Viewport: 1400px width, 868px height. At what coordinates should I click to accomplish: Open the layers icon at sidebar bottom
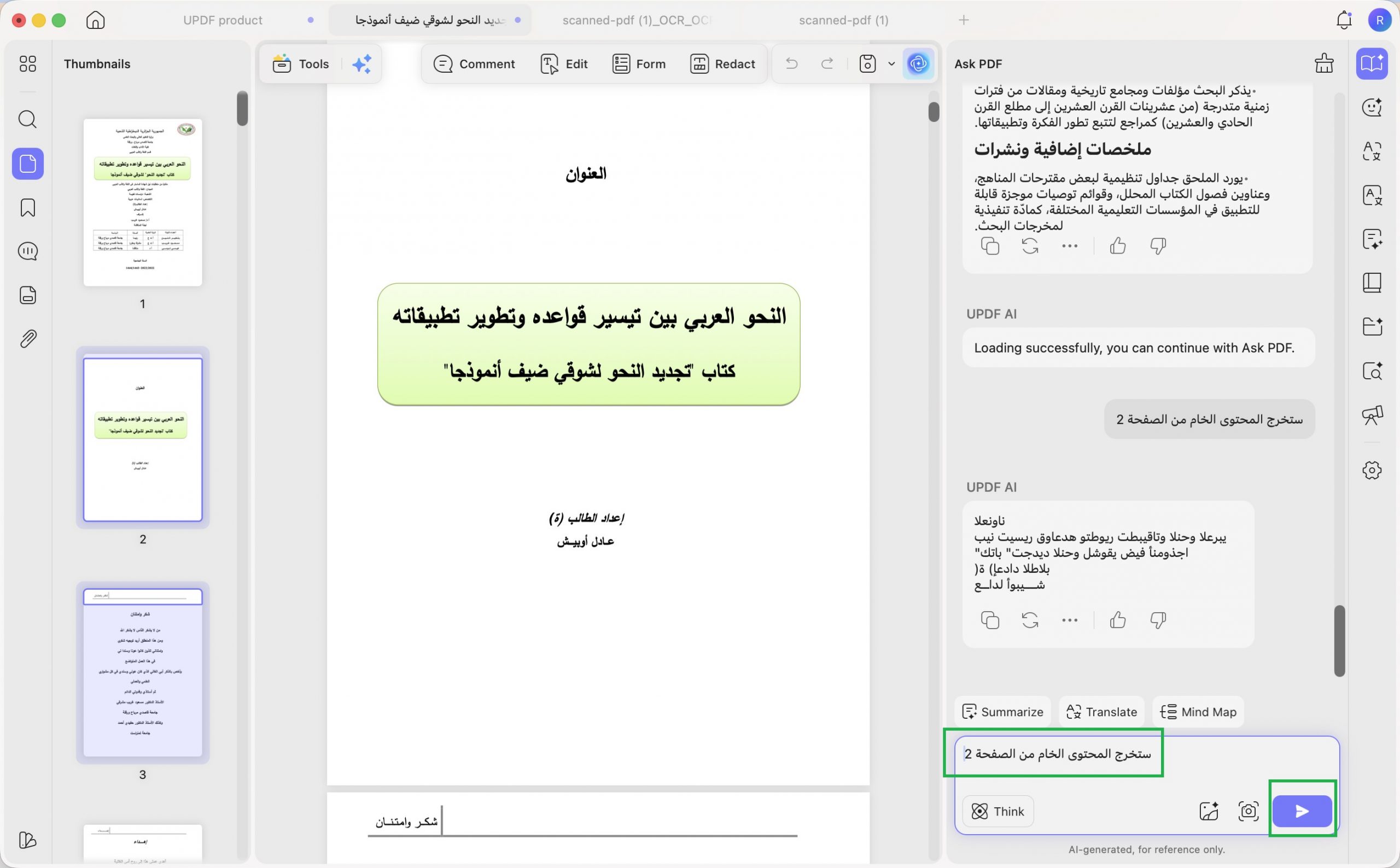[x=27, y=840]
